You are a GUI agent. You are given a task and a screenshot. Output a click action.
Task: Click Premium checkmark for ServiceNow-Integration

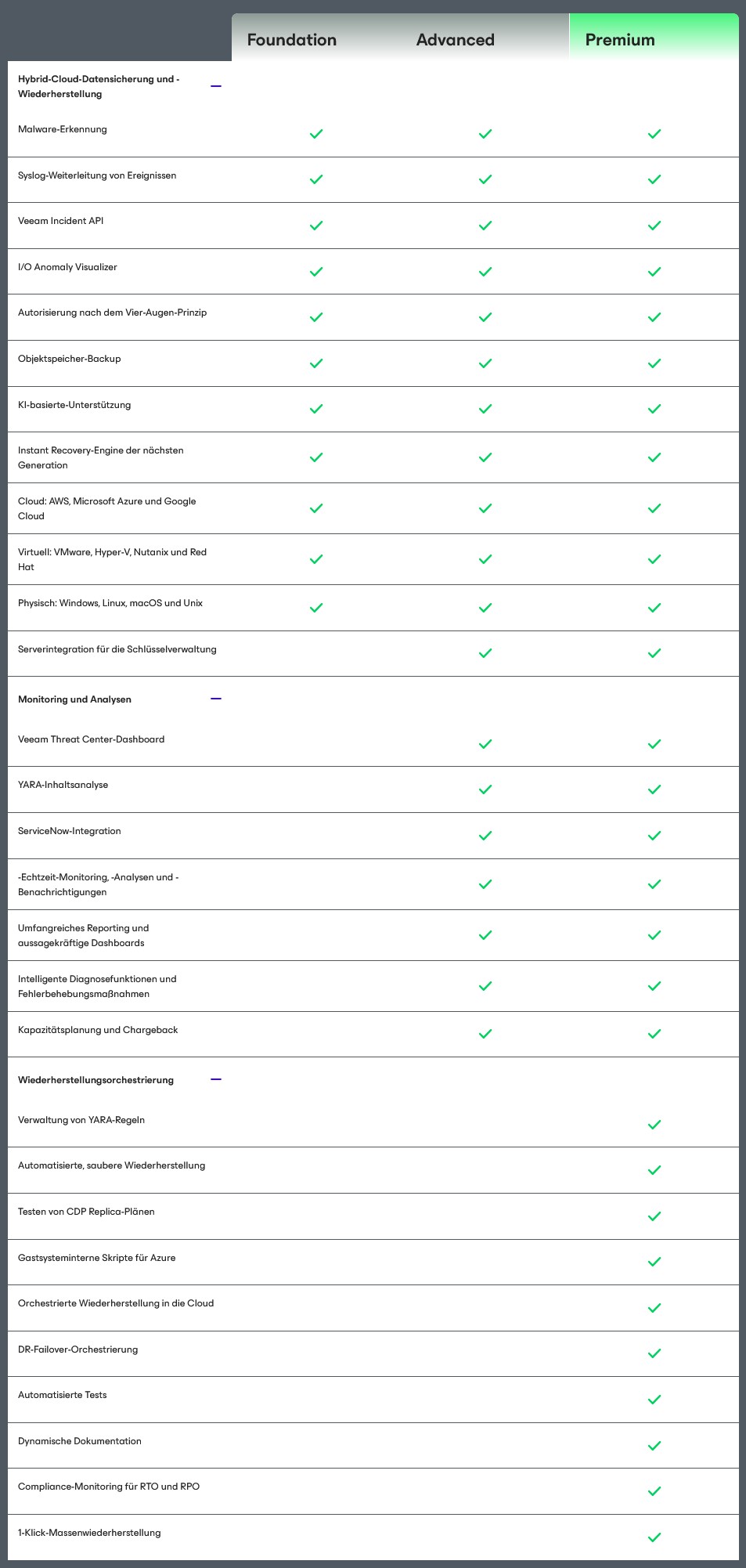pyautogui.click(x=654, y=836)
